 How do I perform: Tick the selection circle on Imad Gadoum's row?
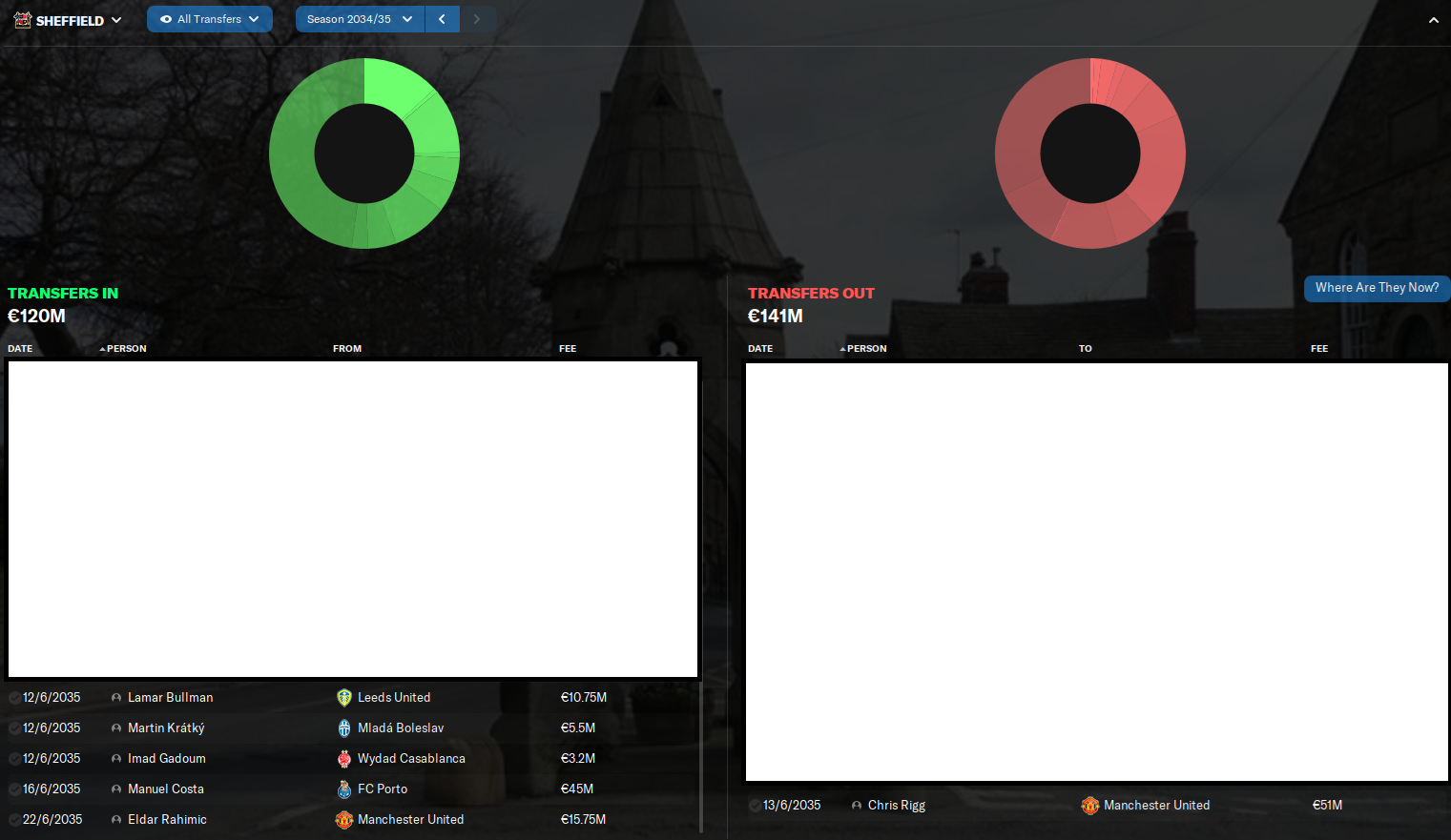(14, 759)
